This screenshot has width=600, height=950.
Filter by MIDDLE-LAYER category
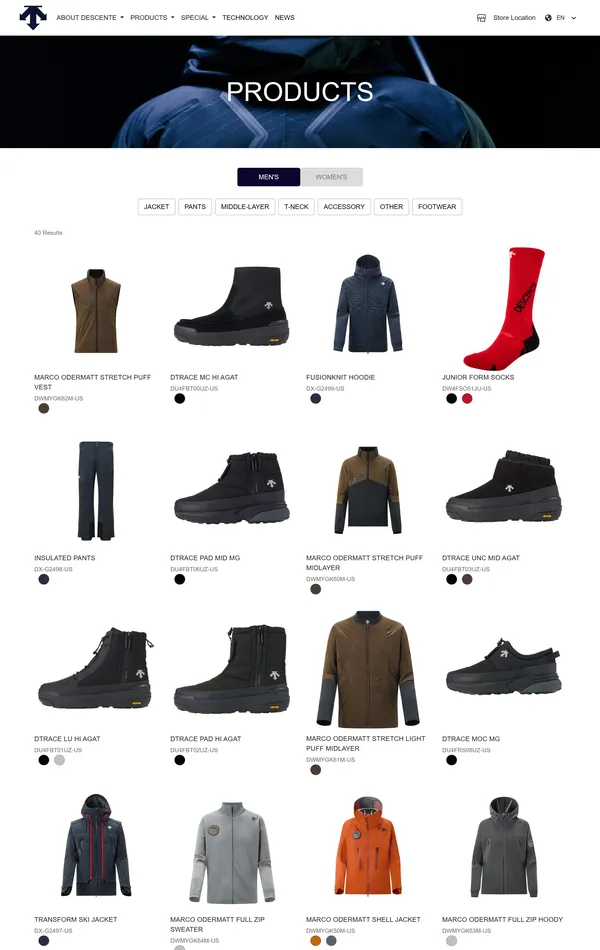pyautogui.click(x=245, y=207)
